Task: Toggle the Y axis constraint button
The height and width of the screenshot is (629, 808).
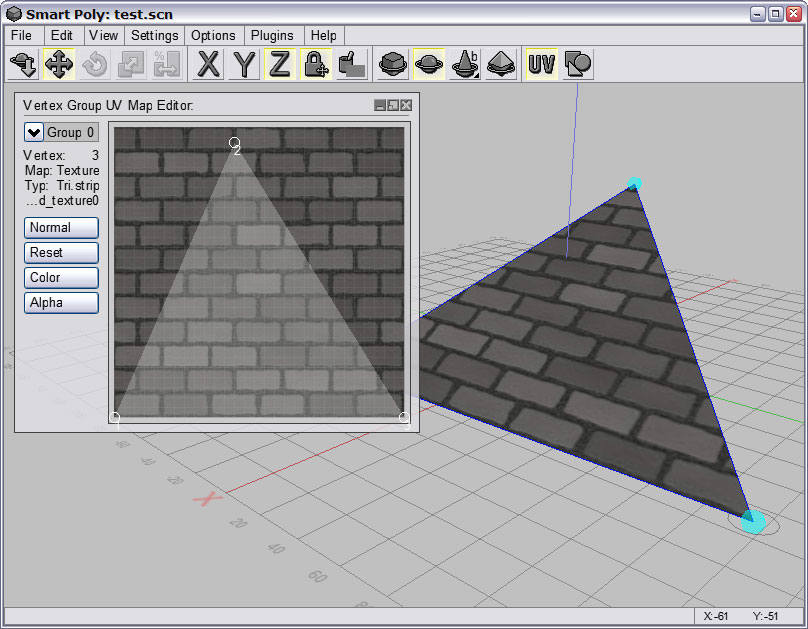Action: click(x=244, y=65)
